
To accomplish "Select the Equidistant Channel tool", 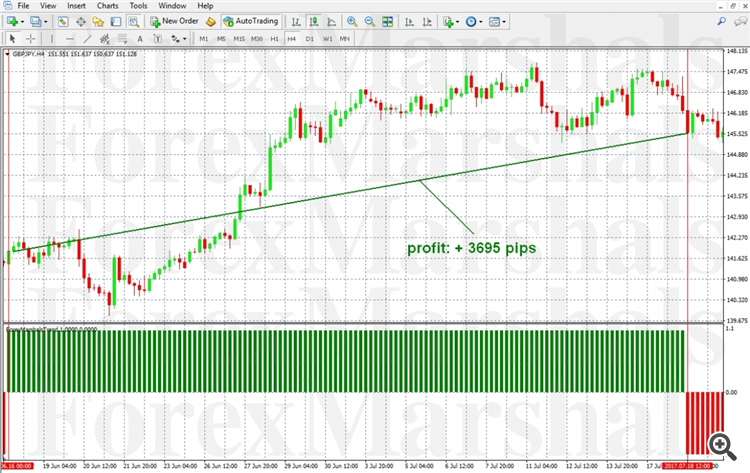I will click(105, 39).
